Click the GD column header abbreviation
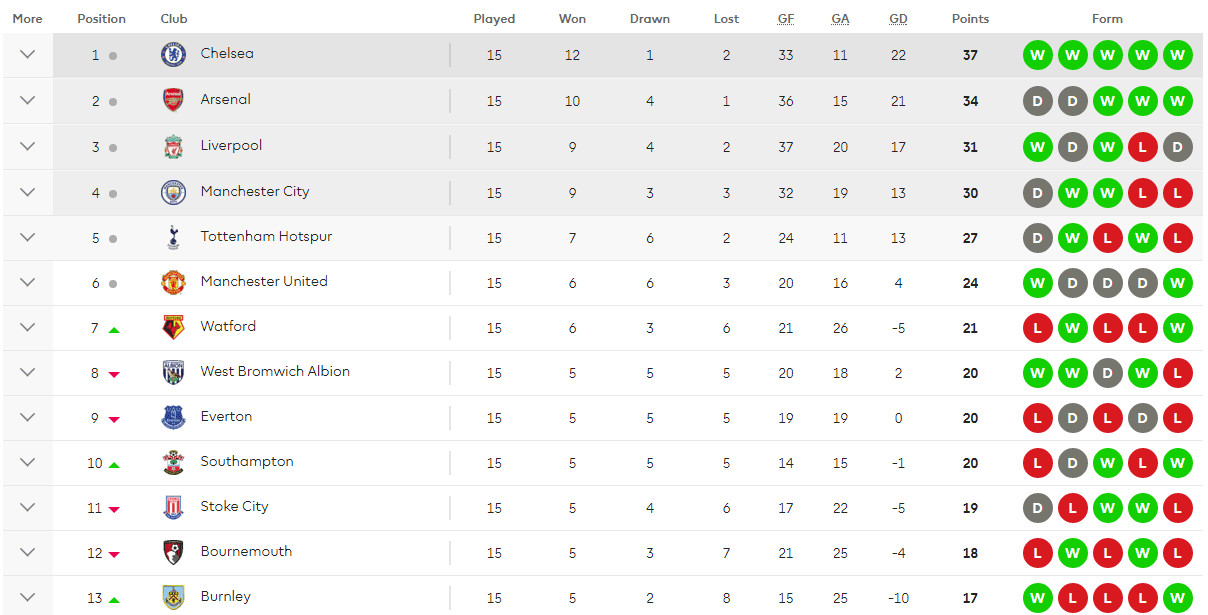Image resolution: width=1208 pixels, height=615 pixels. [x=898, y=19]
